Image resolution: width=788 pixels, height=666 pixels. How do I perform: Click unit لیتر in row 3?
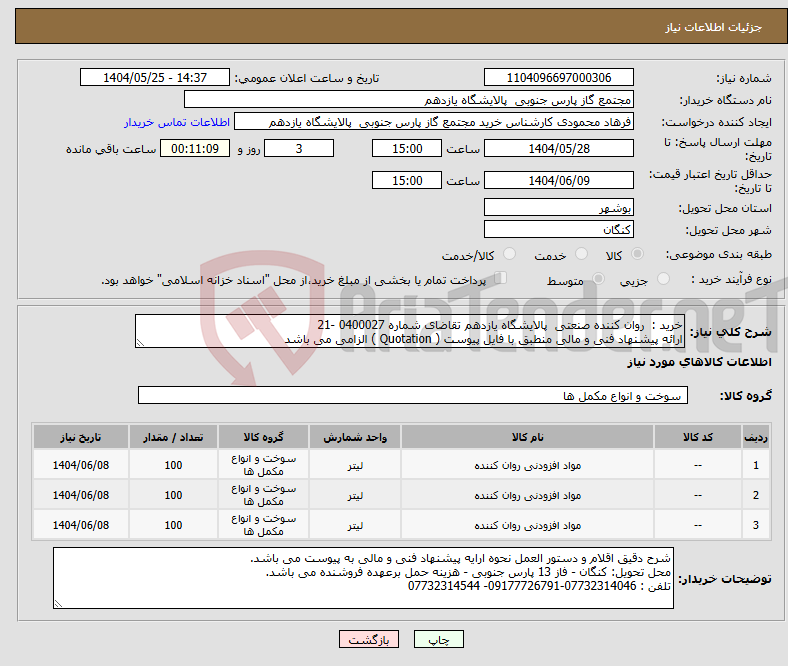tap(355, 526)
